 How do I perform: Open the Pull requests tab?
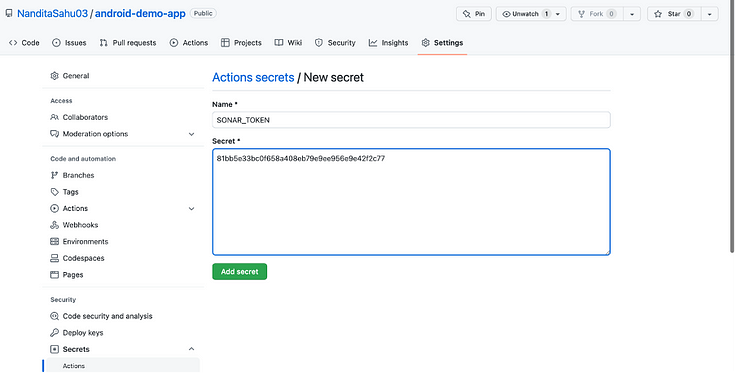click(x=128, y=43)
